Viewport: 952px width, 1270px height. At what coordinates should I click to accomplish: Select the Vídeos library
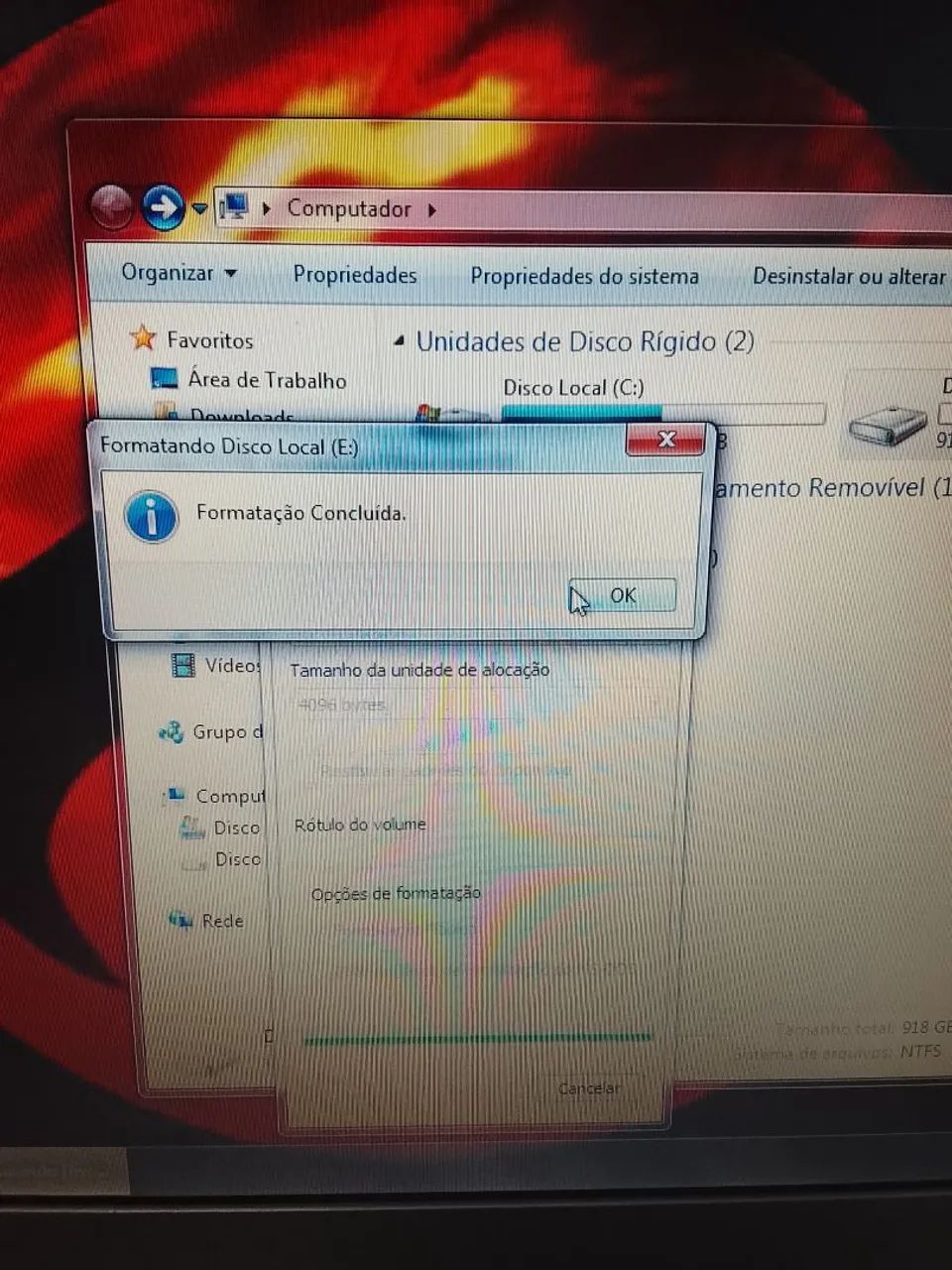point(233,666)
